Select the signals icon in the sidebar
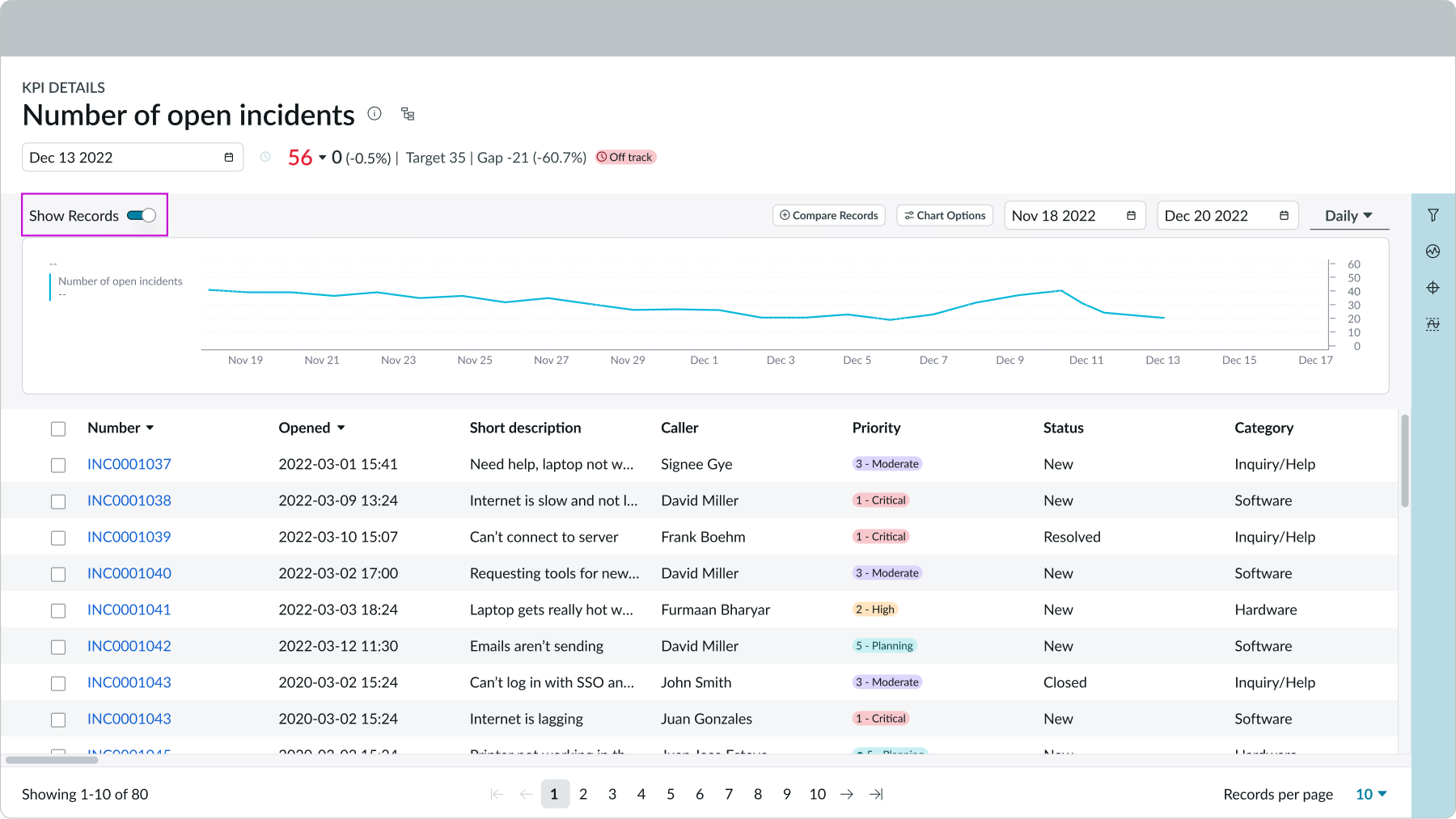This screenshot has width=1456, height=819. pos(1433,251)
